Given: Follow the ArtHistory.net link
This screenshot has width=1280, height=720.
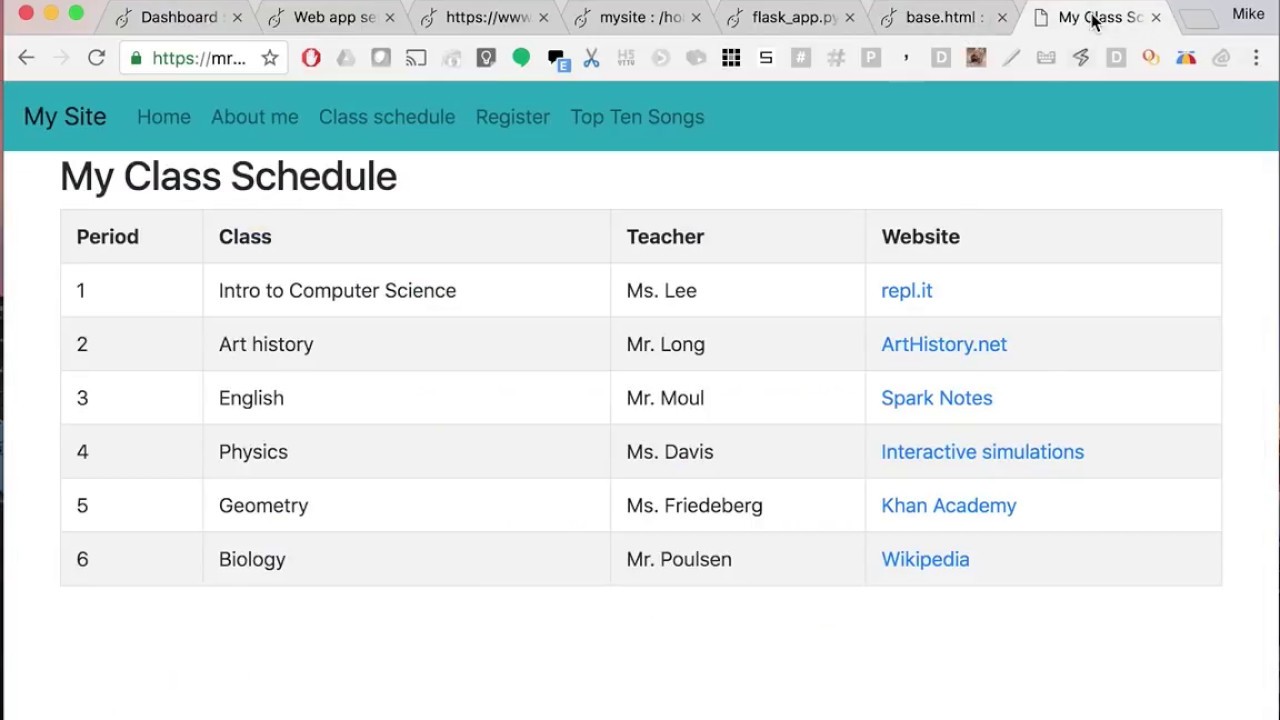Looking at the screenshot, I should click(x=943, y=344).
